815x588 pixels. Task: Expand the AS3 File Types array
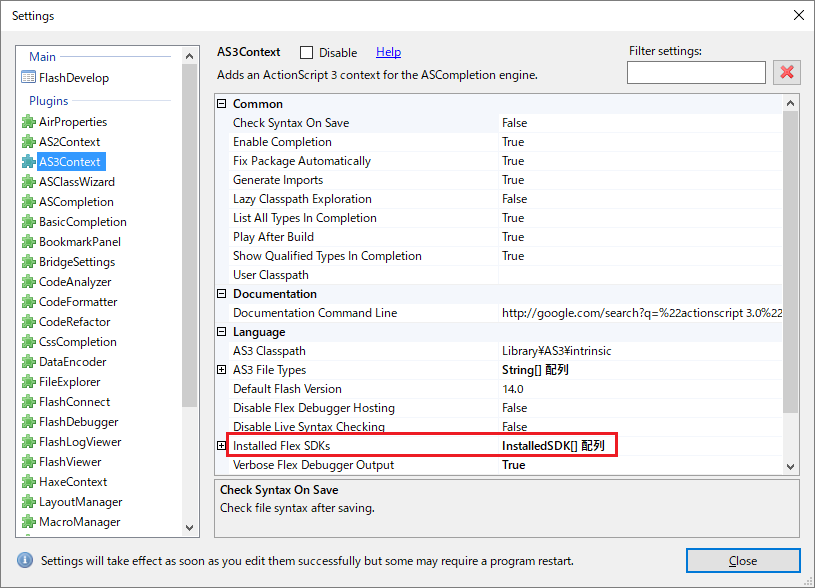pos(221,370)
